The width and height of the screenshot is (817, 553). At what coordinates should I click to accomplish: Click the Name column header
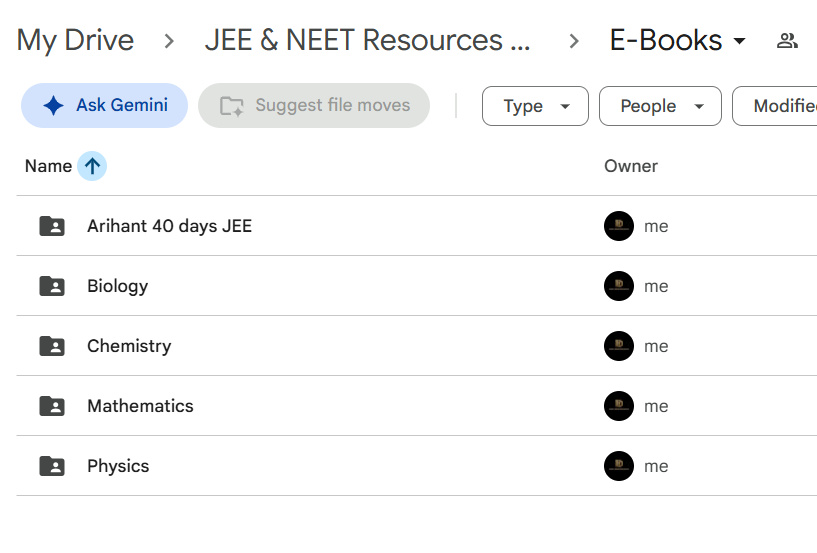tap(48, 166)
